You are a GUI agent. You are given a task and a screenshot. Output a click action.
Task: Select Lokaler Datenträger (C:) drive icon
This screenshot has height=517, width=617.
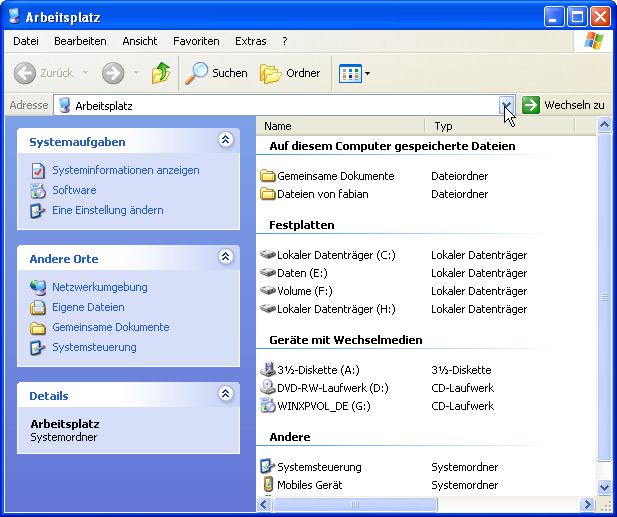(268, 255)
